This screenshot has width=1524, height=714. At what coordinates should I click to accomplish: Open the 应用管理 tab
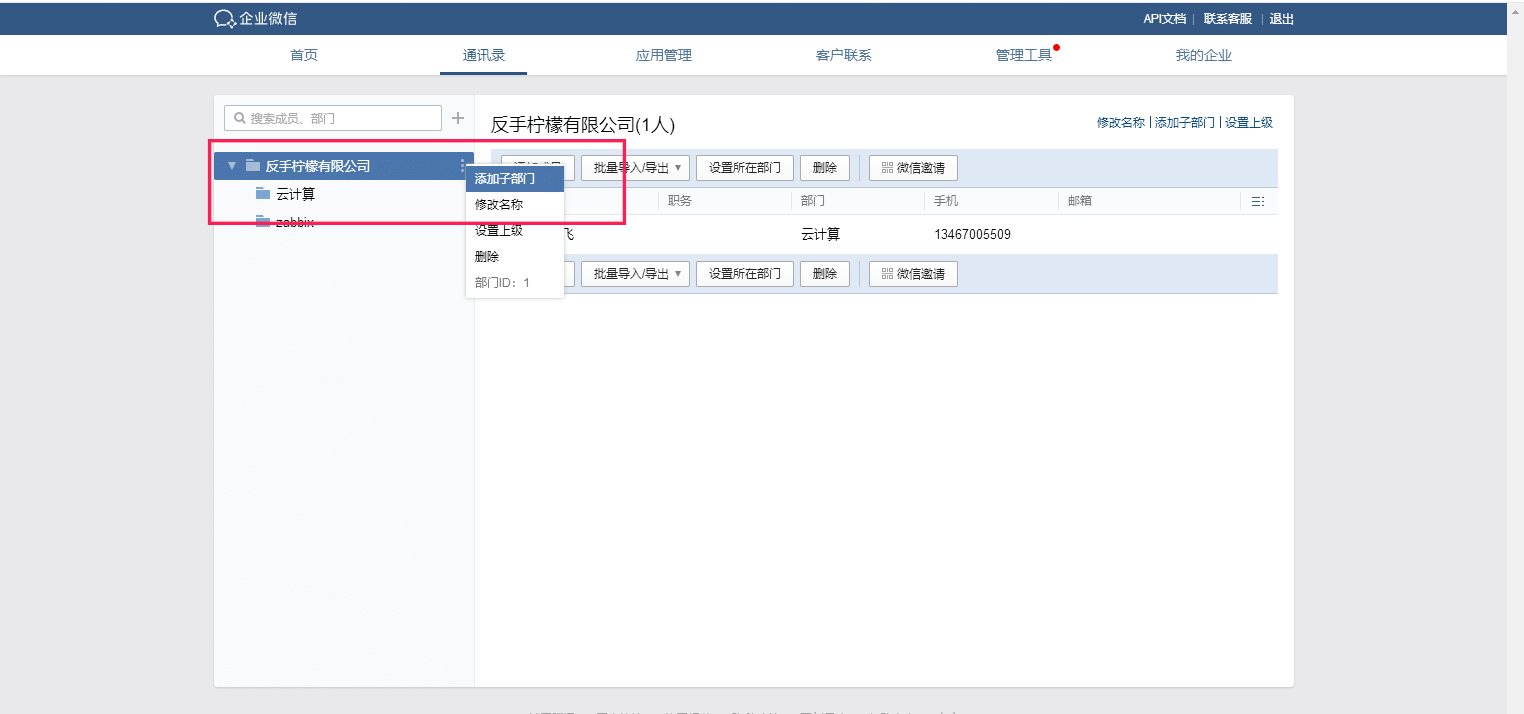point(664,55)
